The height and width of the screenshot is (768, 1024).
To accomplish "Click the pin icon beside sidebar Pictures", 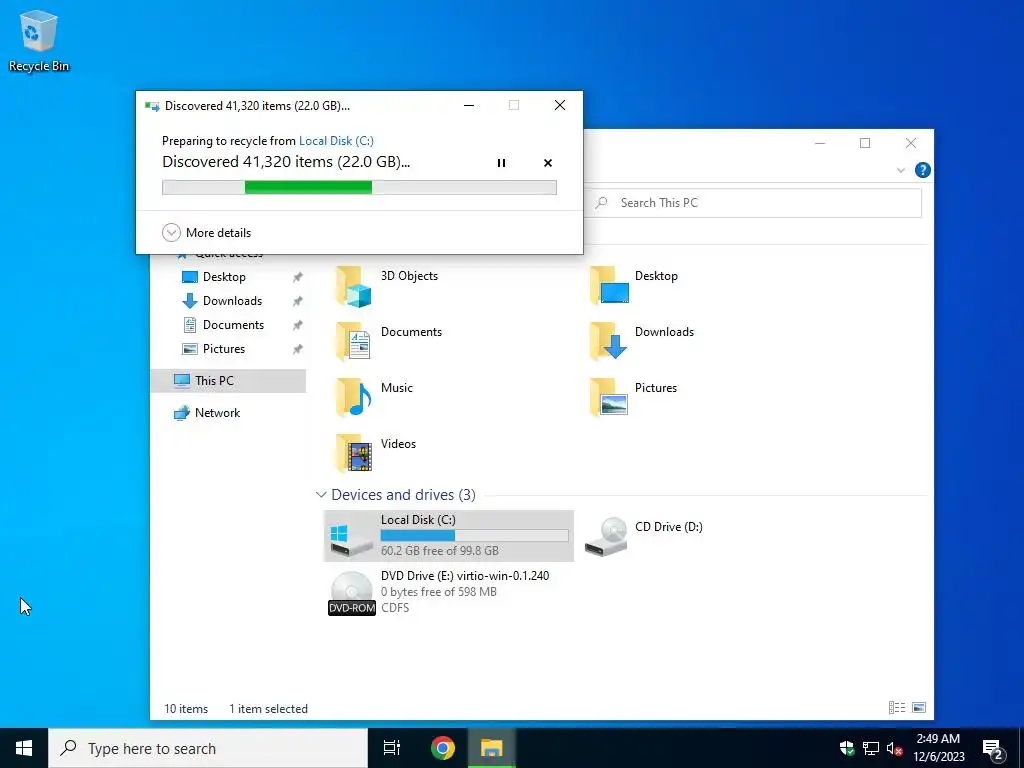I will (x=297, y=349).
